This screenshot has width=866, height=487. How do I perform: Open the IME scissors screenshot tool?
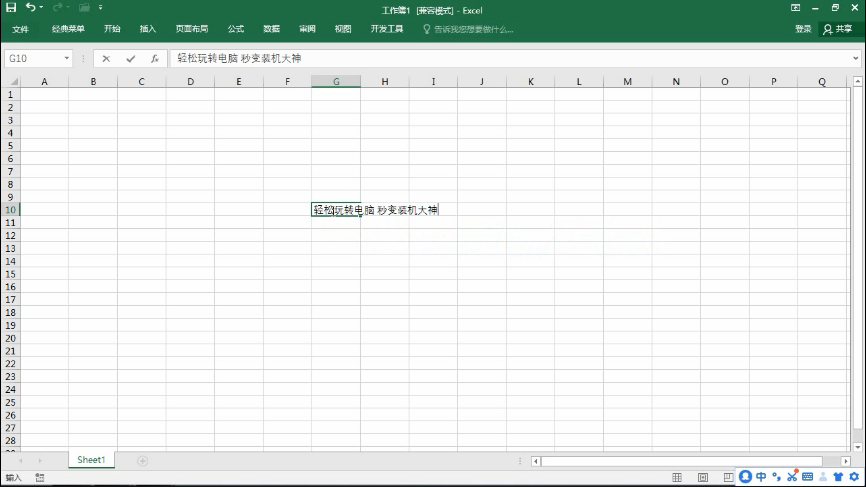792,477
